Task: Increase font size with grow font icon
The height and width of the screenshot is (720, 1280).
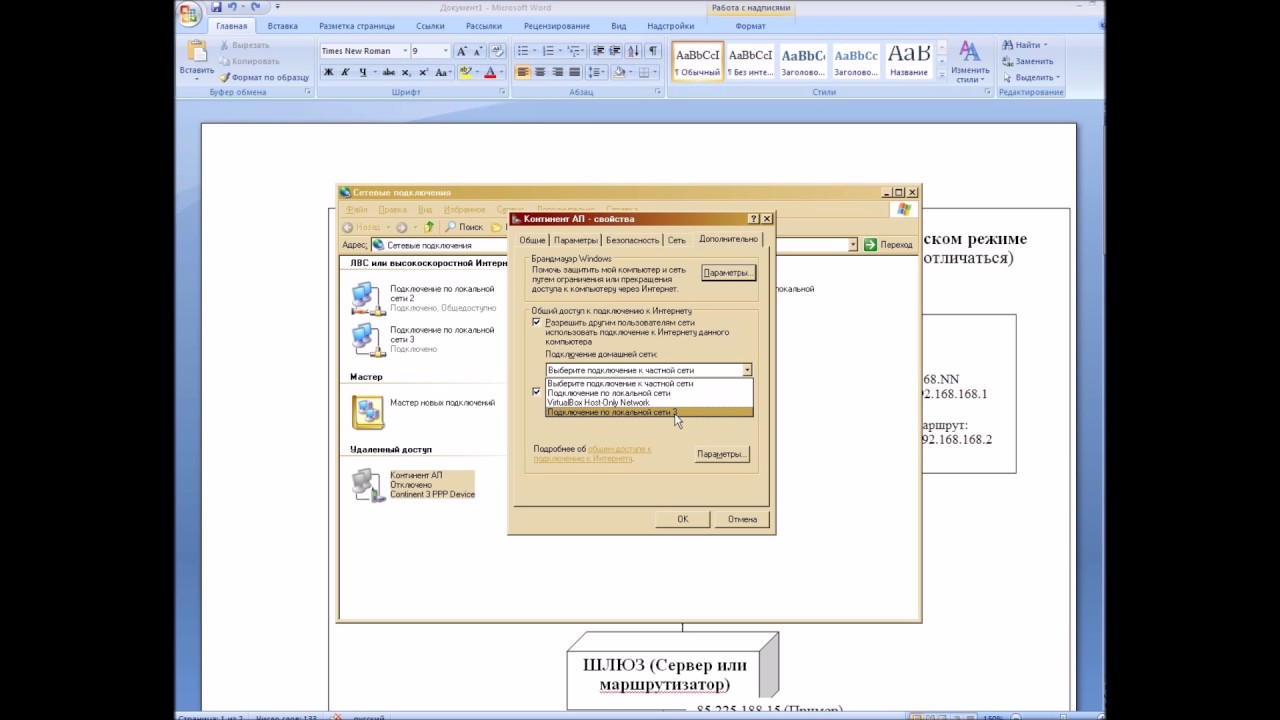Action: [461, 51]
